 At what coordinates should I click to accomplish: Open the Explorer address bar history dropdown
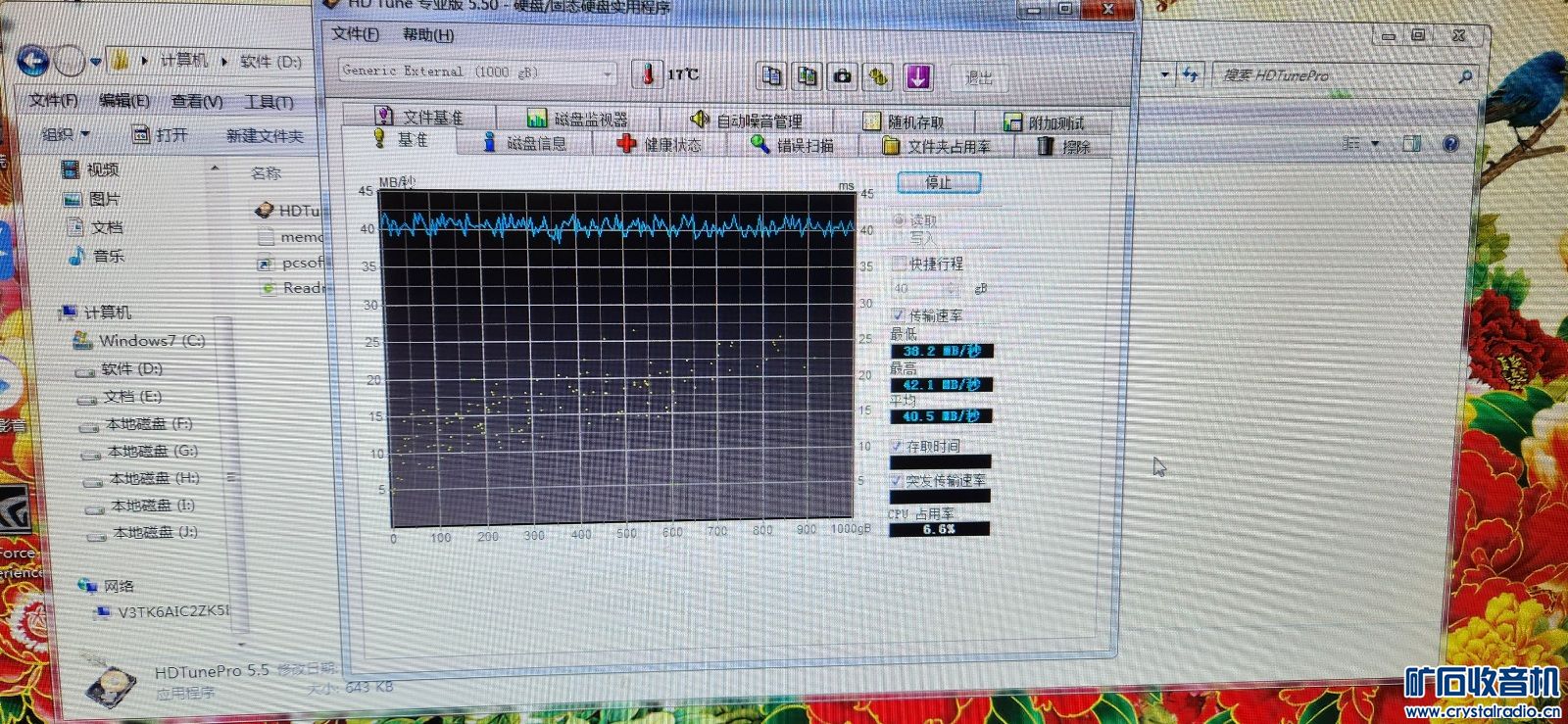(1165, 74)
